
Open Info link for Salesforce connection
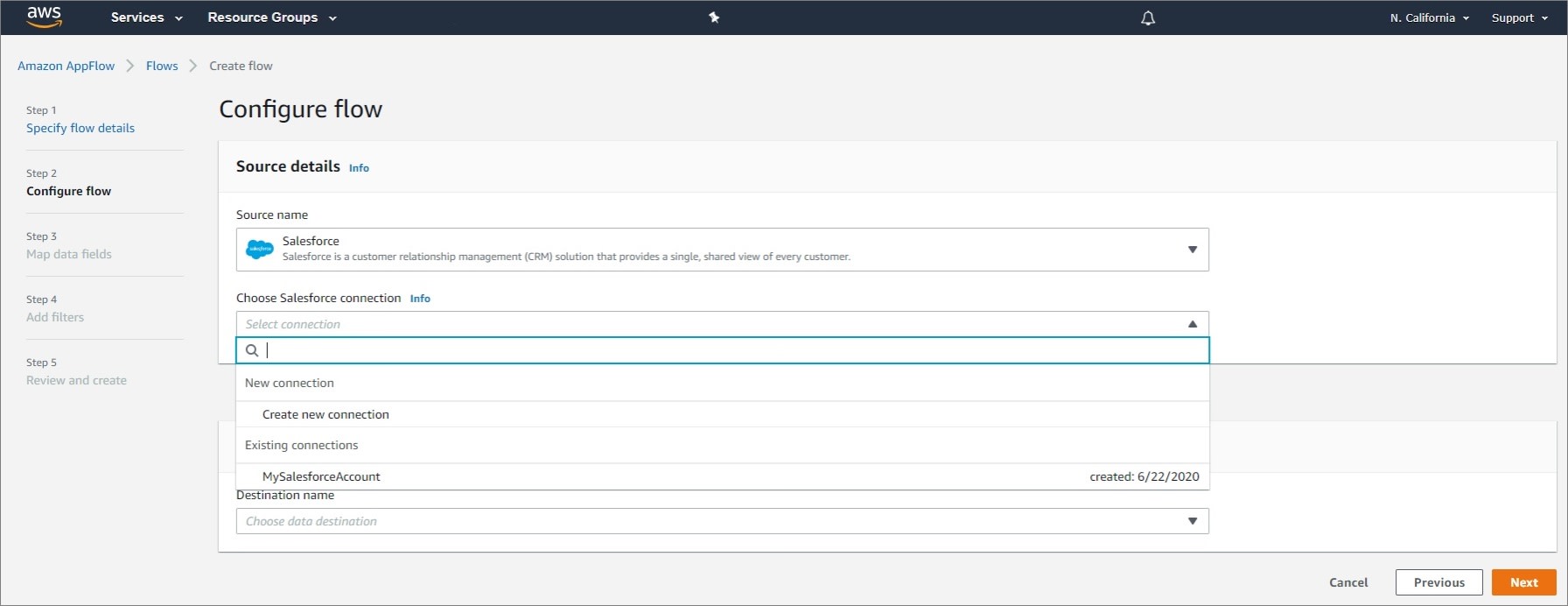click(420, 299)
